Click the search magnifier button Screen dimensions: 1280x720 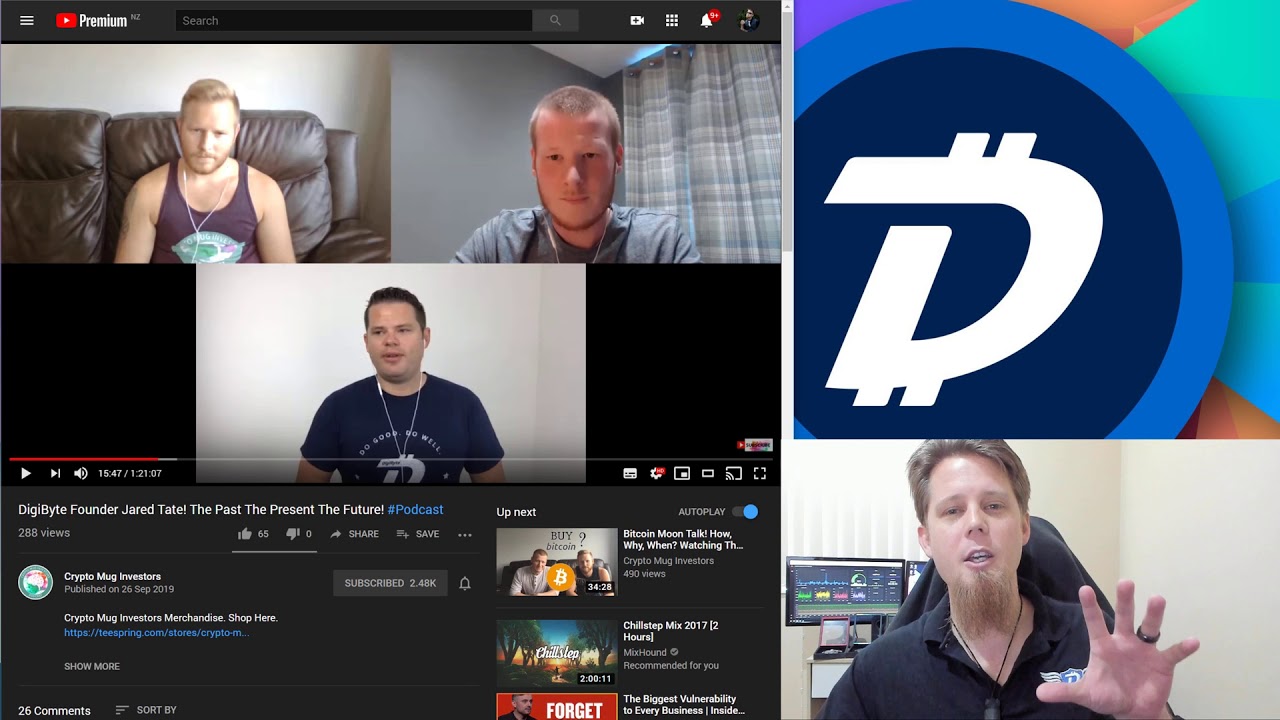tap(555, 20)
